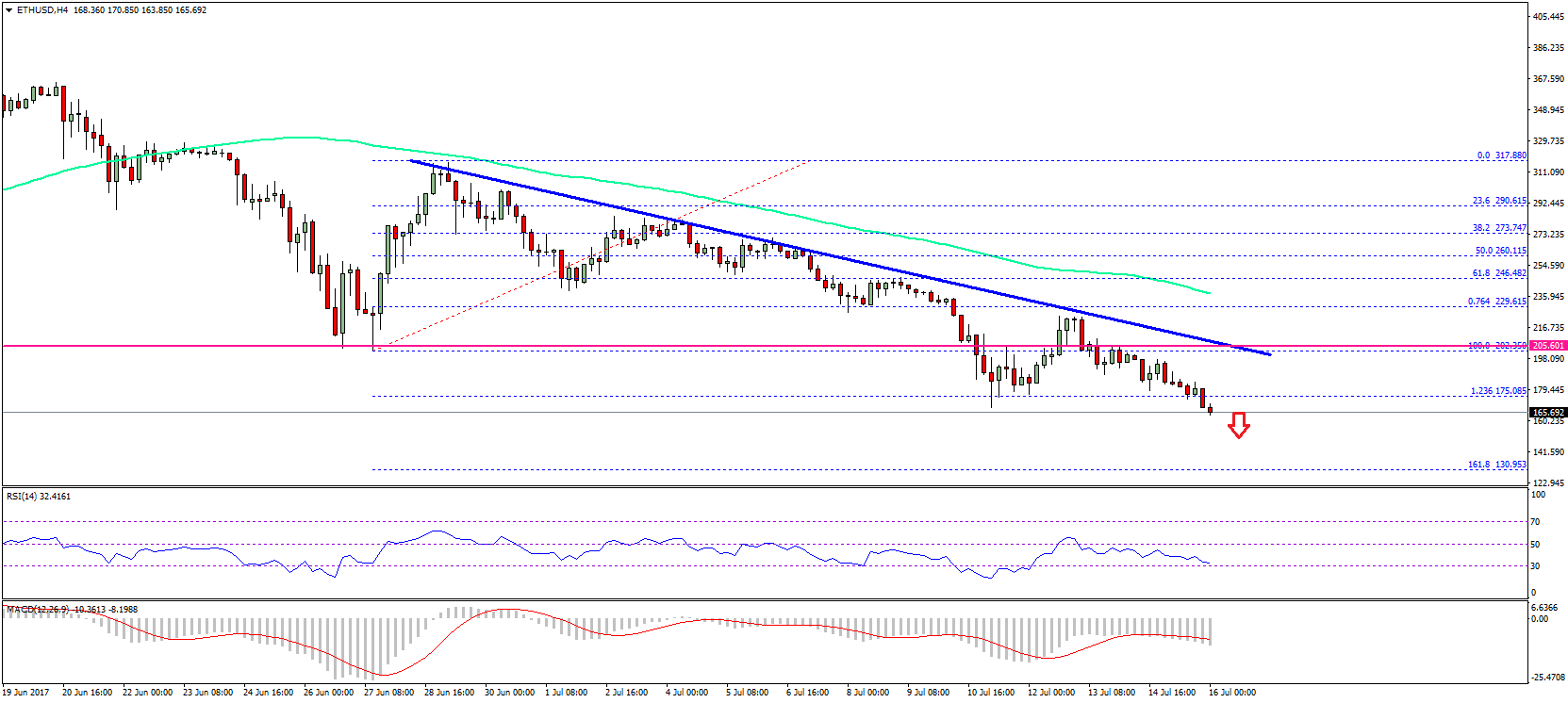Click the Fibonacci label 50.0 260.115
The width and height of the screenshot is (1568, 703).
(x=1500, y=251)
